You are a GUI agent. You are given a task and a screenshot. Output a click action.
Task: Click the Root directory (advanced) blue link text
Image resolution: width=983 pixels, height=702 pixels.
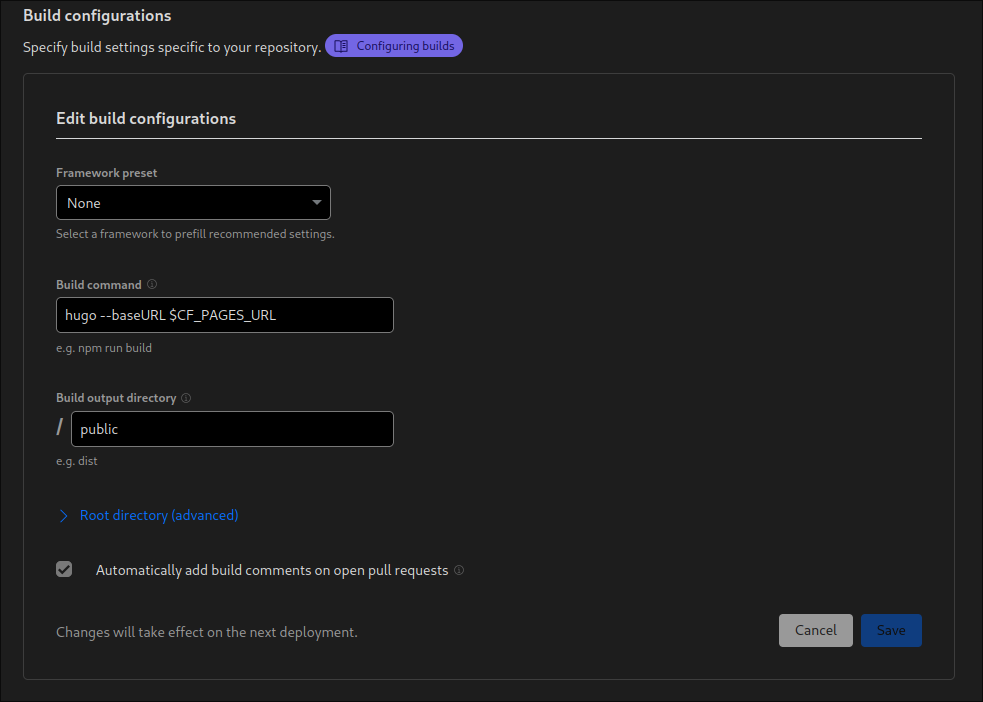(x=159, y=515)
